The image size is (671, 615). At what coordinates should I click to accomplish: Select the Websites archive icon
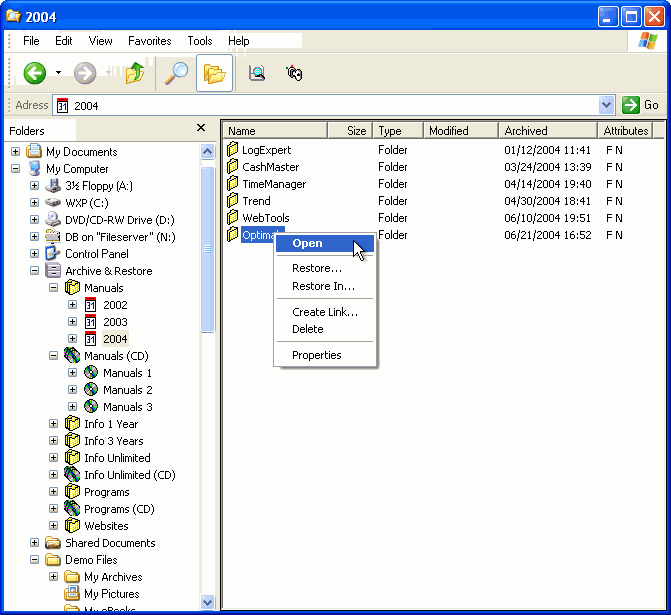tap(72, 526)
